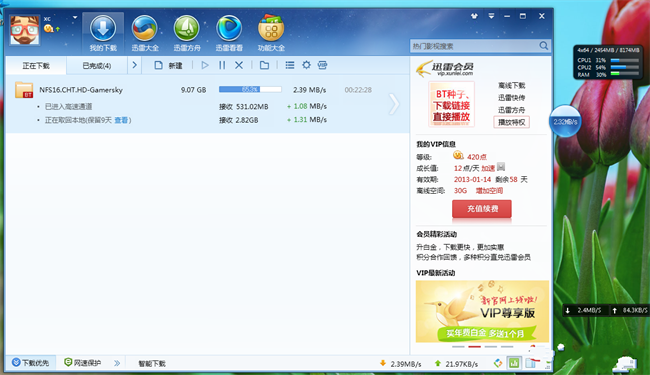Click the download speed 2.39MB/s indicator

pyautogui.click(x=400, y=364)
